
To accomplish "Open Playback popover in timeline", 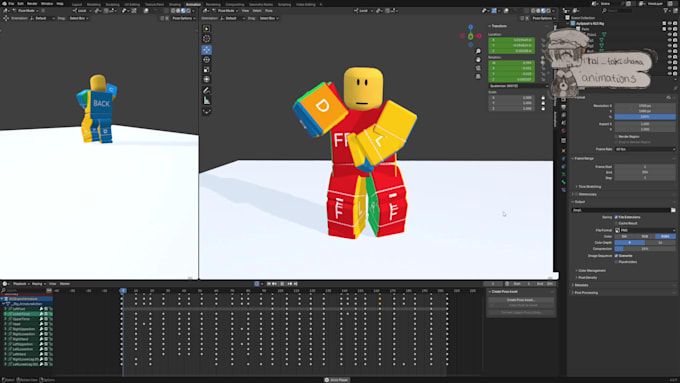I will (x=21, y=284).
